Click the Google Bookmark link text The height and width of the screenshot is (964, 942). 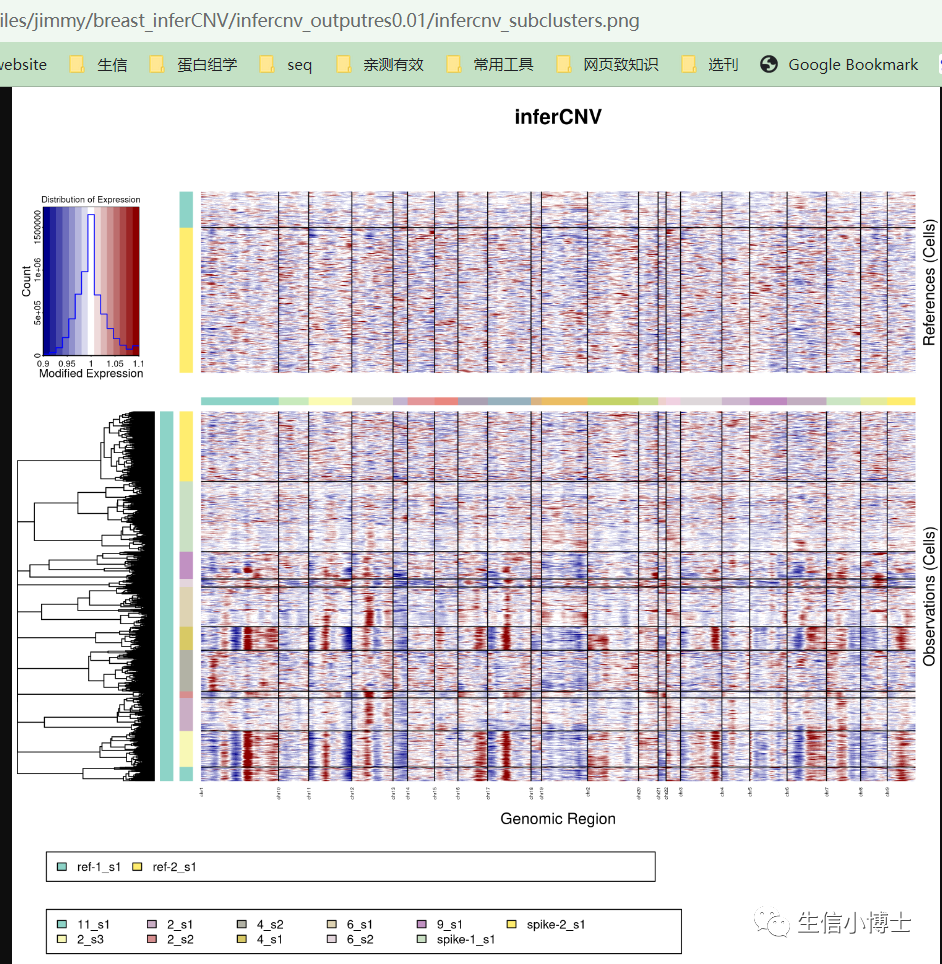(x=852, y=64)
